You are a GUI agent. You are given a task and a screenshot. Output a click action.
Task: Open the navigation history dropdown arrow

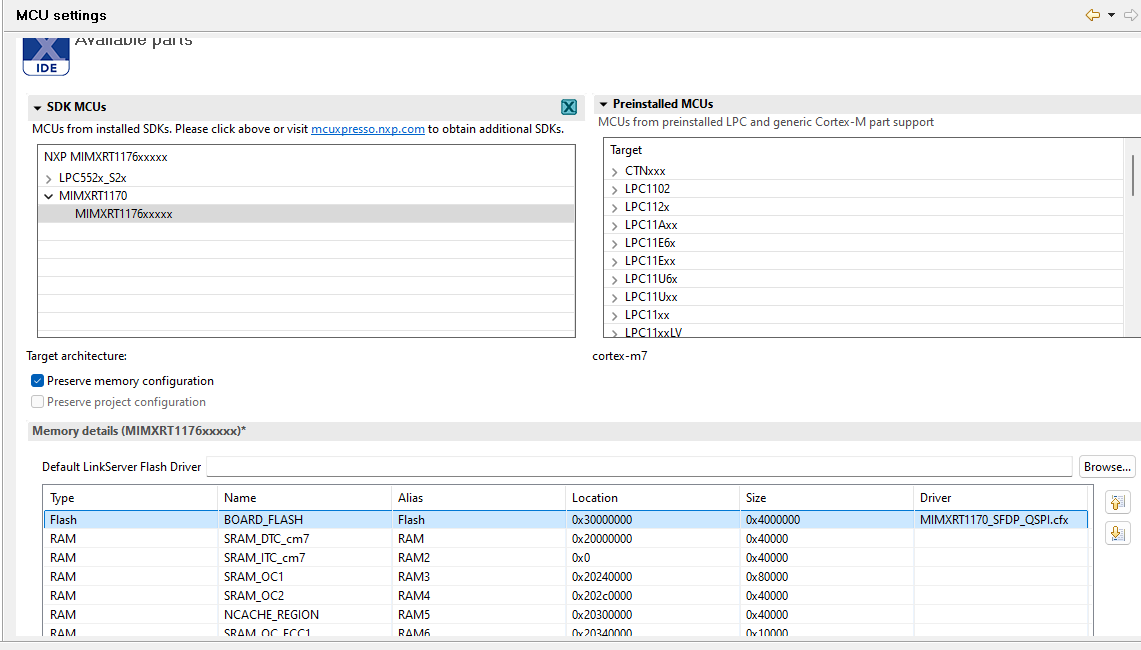tap(1111, 16)
